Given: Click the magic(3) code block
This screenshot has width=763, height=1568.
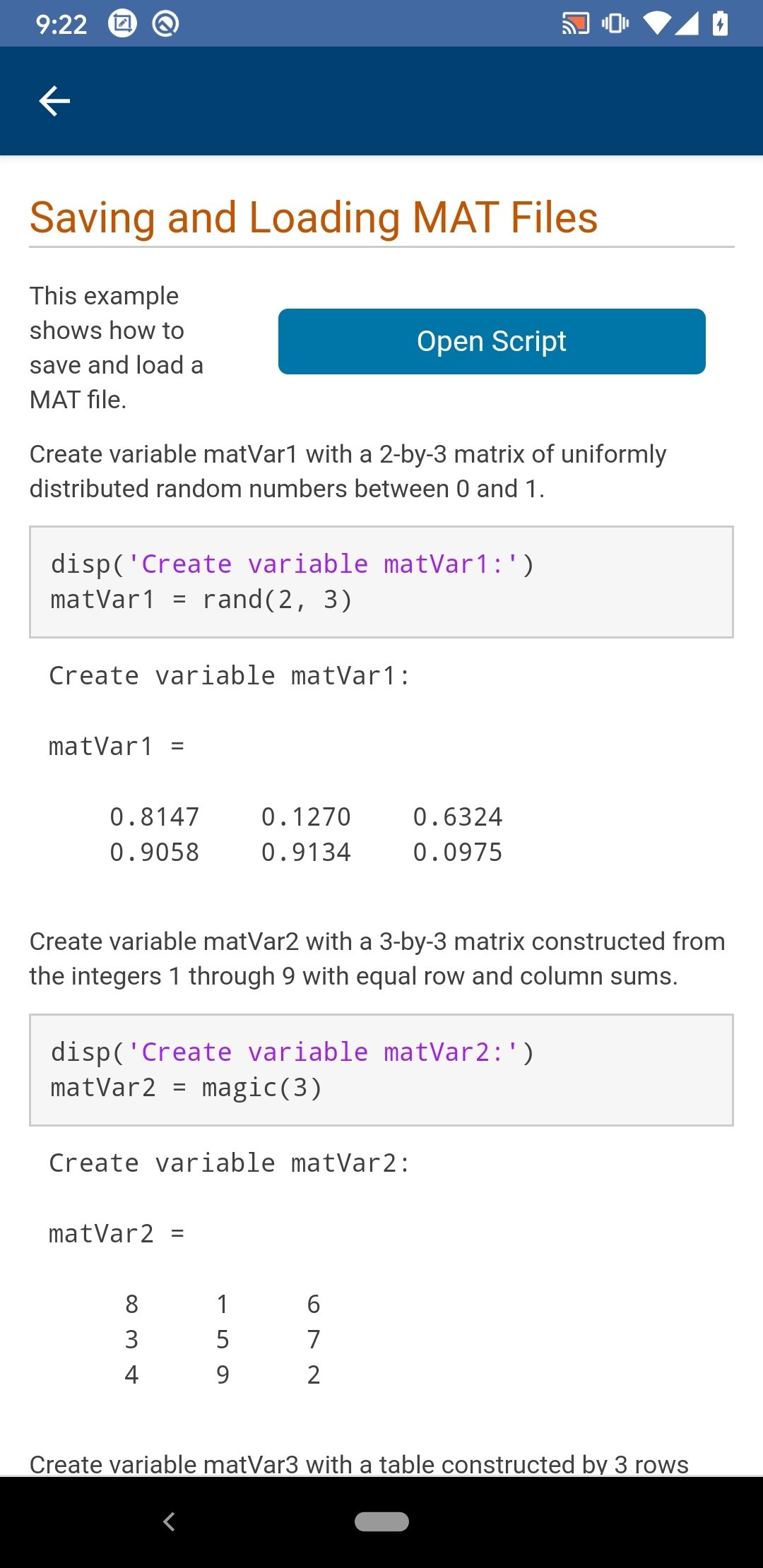Looking at the screenshot, I should click(381, 1070).
